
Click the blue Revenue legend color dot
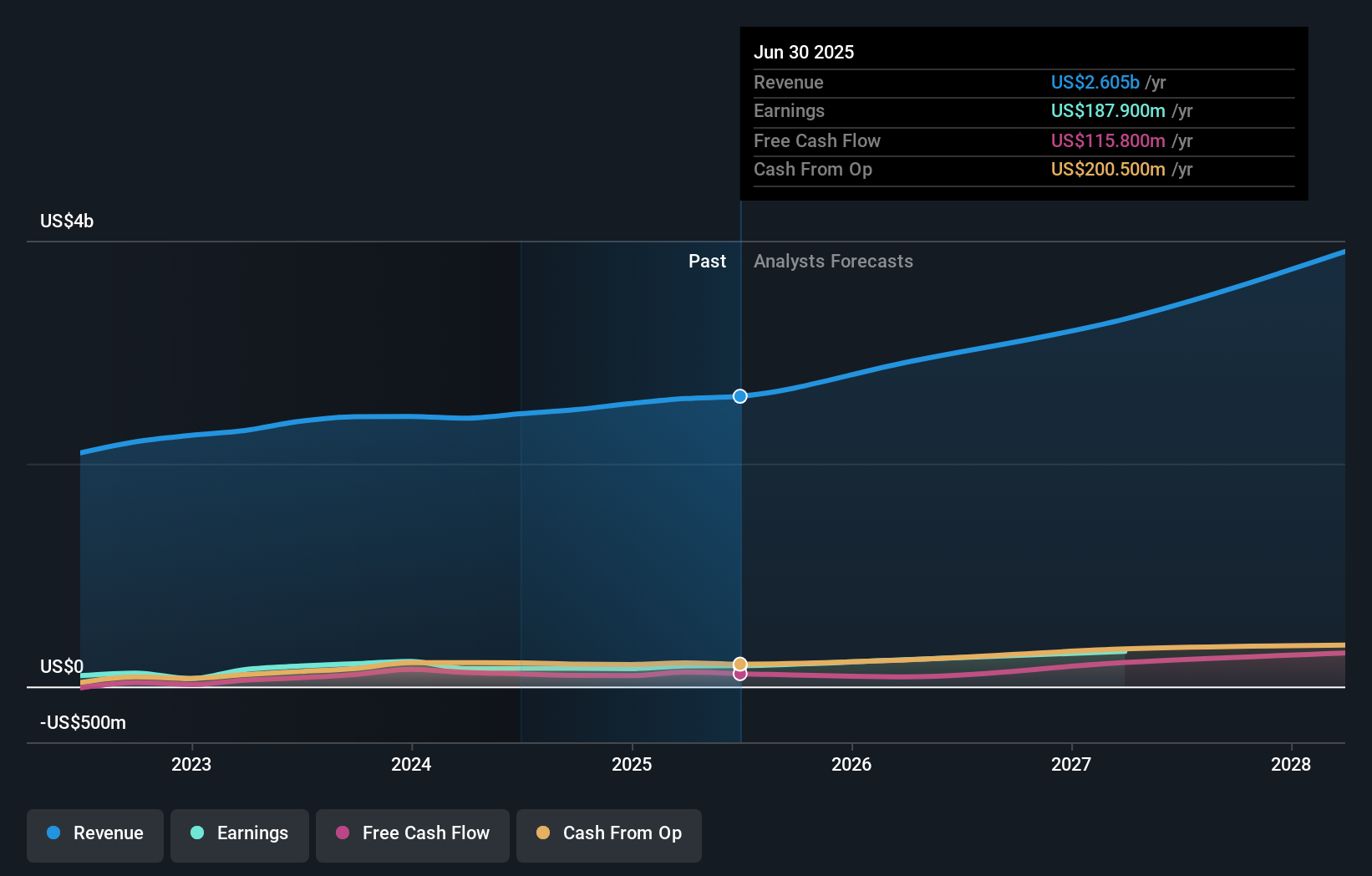coord(53,833)
